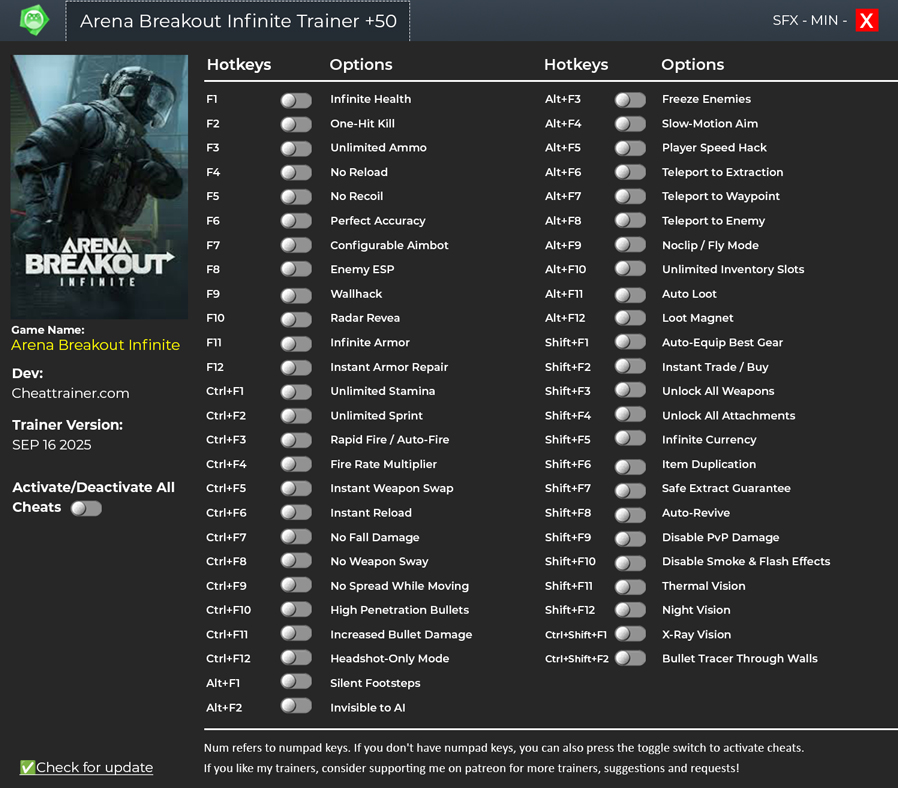Screen dimensions: 898x788
Task: Toggle Activate/Deactivate All Cheats switch
Action: 86,509
